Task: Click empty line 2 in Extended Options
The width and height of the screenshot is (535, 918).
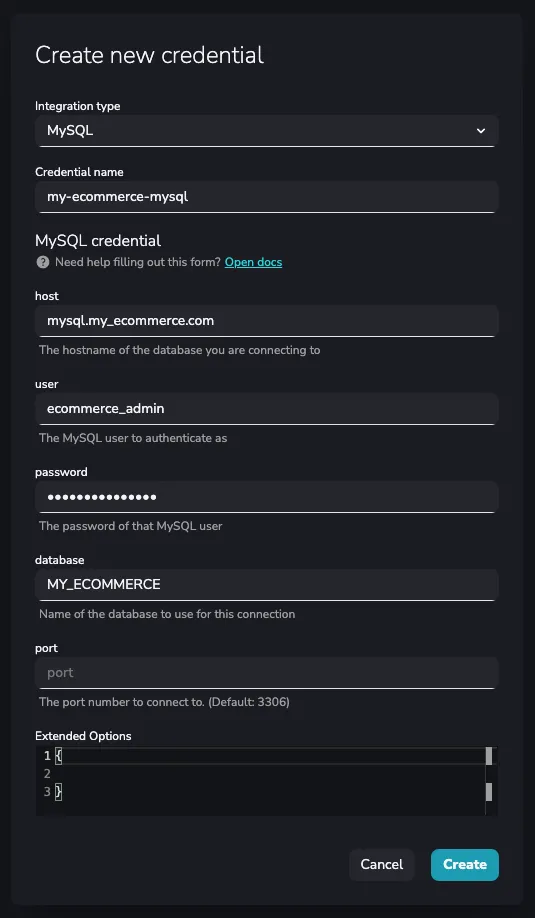Action: click(269, 774)
